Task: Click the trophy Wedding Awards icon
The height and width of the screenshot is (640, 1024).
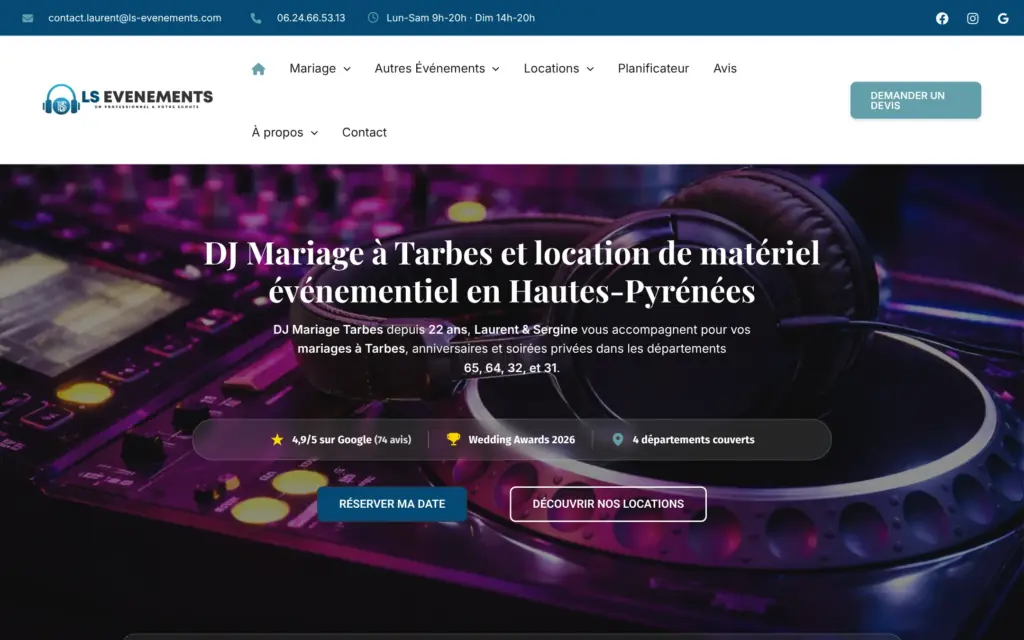Action: pos(453,440)
